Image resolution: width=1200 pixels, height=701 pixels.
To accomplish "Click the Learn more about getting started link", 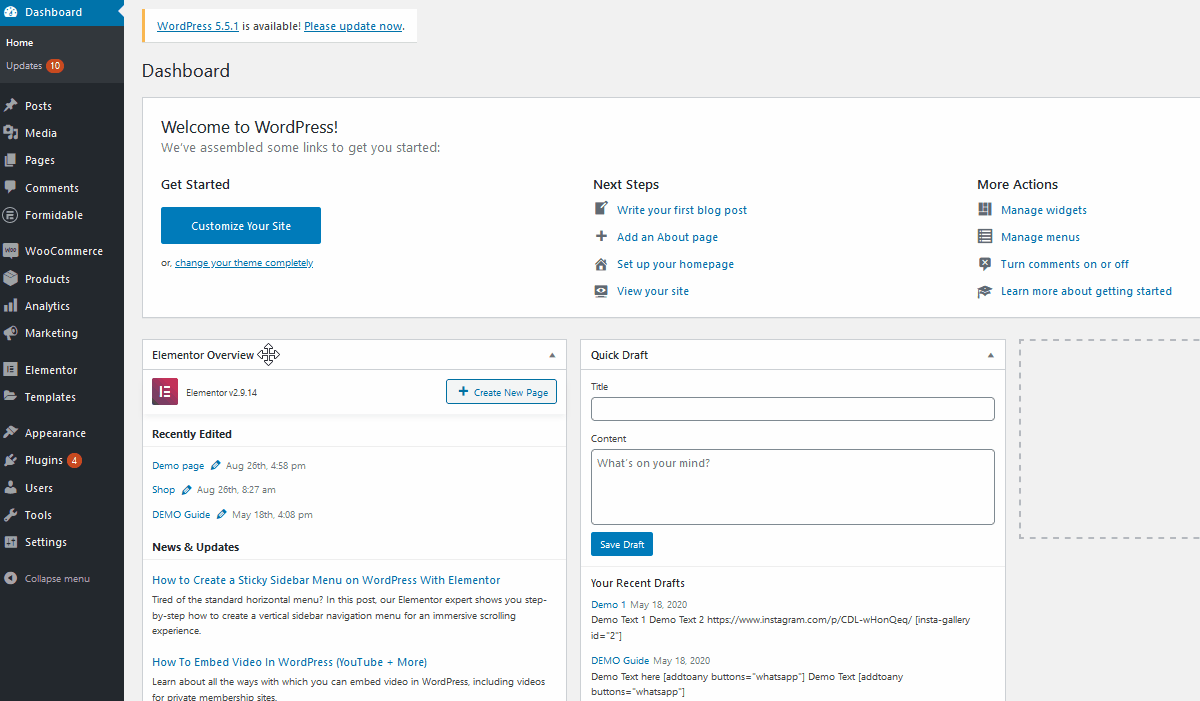I will pos(1086,291).
